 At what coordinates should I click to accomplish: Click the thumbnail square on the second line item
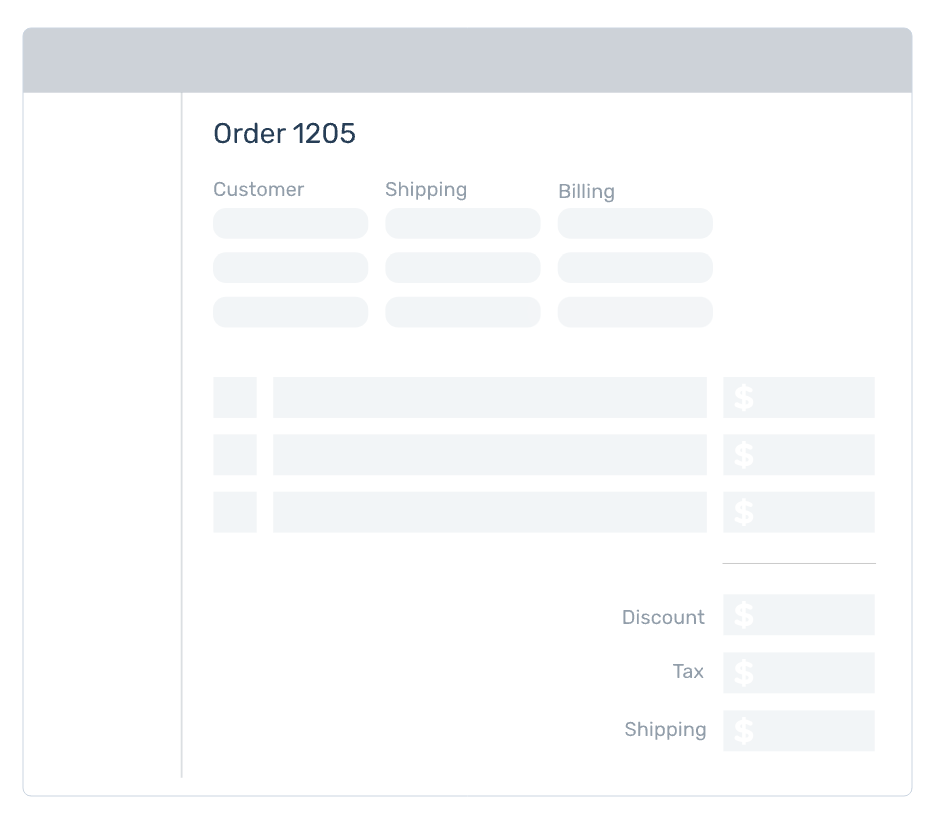(234, 455)
